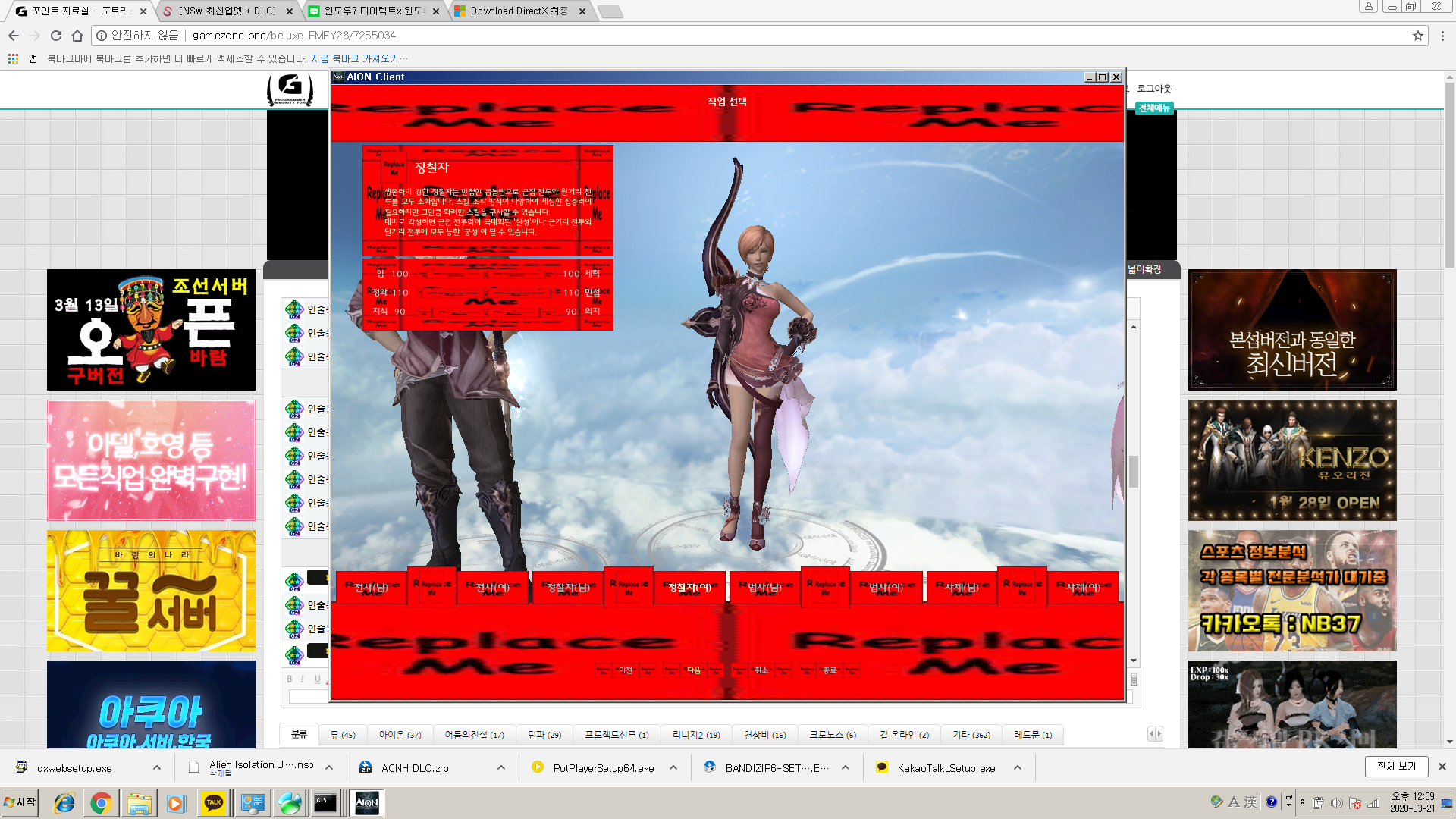Select the 아이온 (37) category tab
Screen dimensions: 1456x819
(400, 735)
